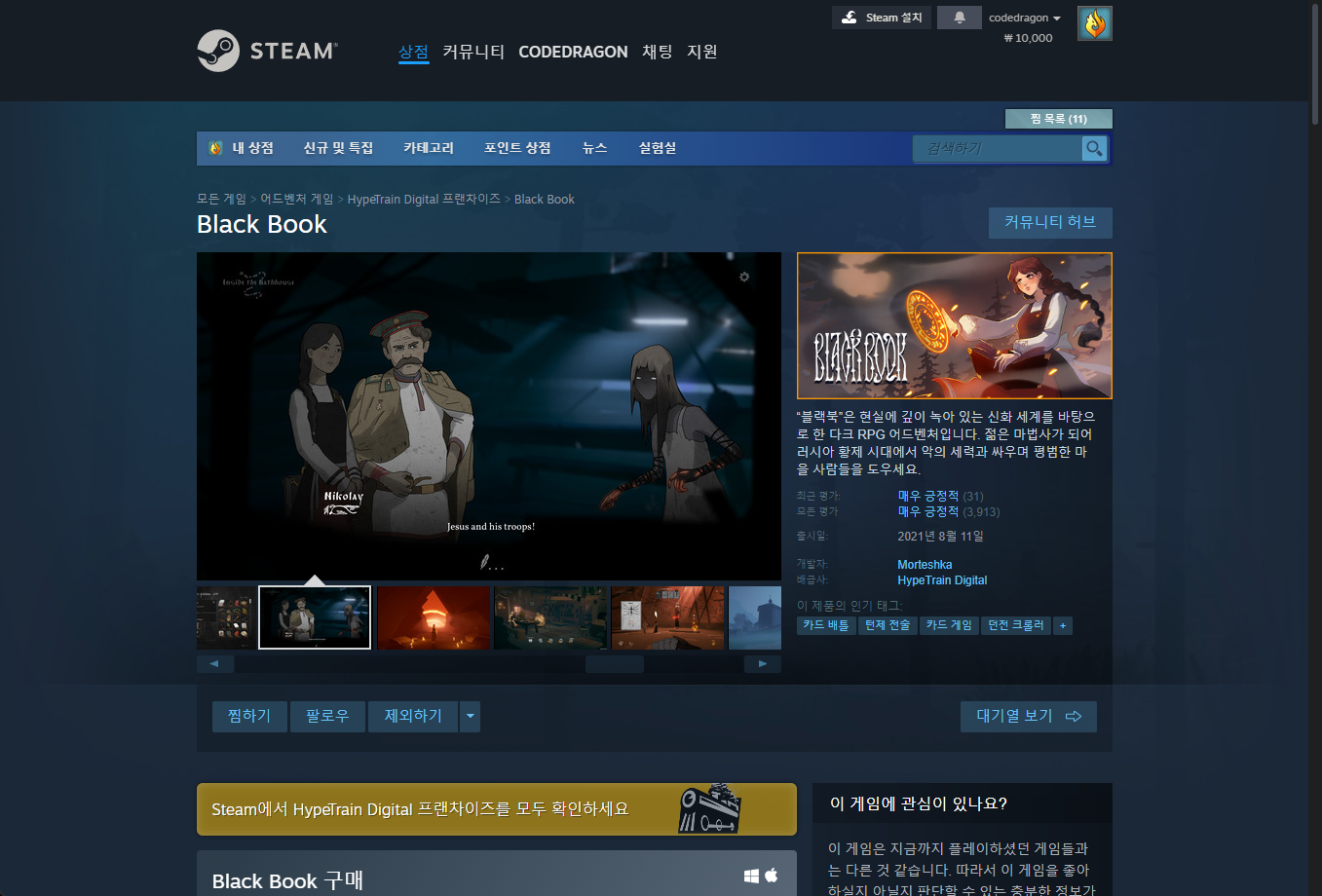
Task: Click the 대기열 보기 button
Action: [1029, 717]
